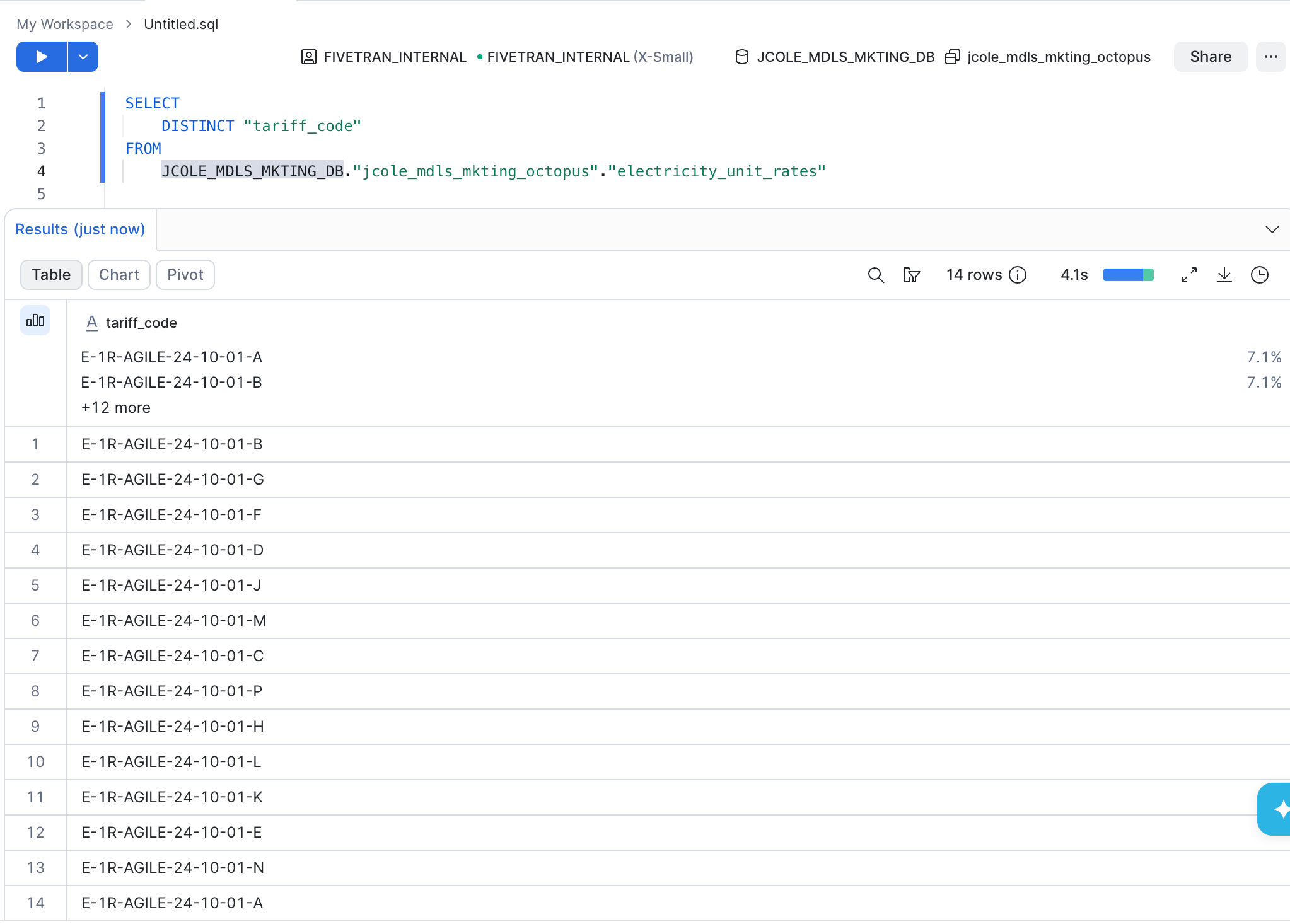Click the summary value E-1R-AGILE-24-10-01-A

pyautogui.click(x=171, y=357)
